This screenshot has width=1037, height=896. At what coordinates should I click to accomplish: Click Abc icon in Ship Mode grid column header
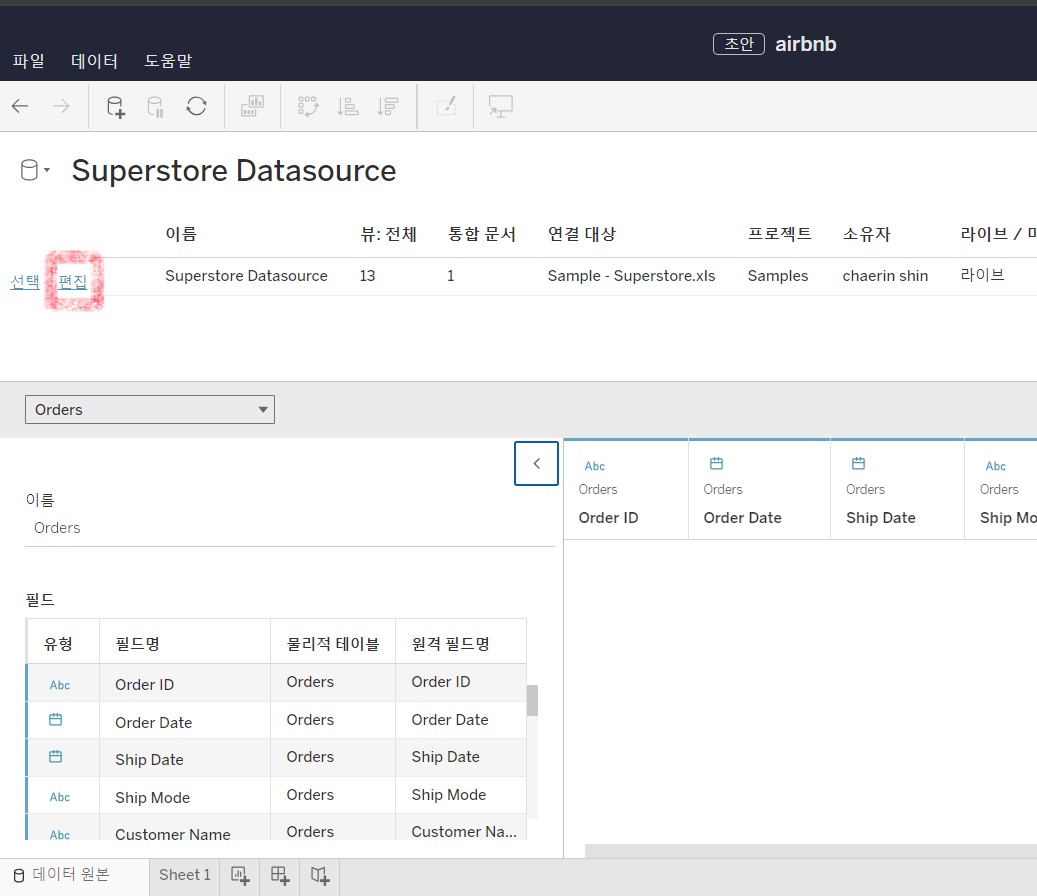pyautogui.click(x=995, y=466)
